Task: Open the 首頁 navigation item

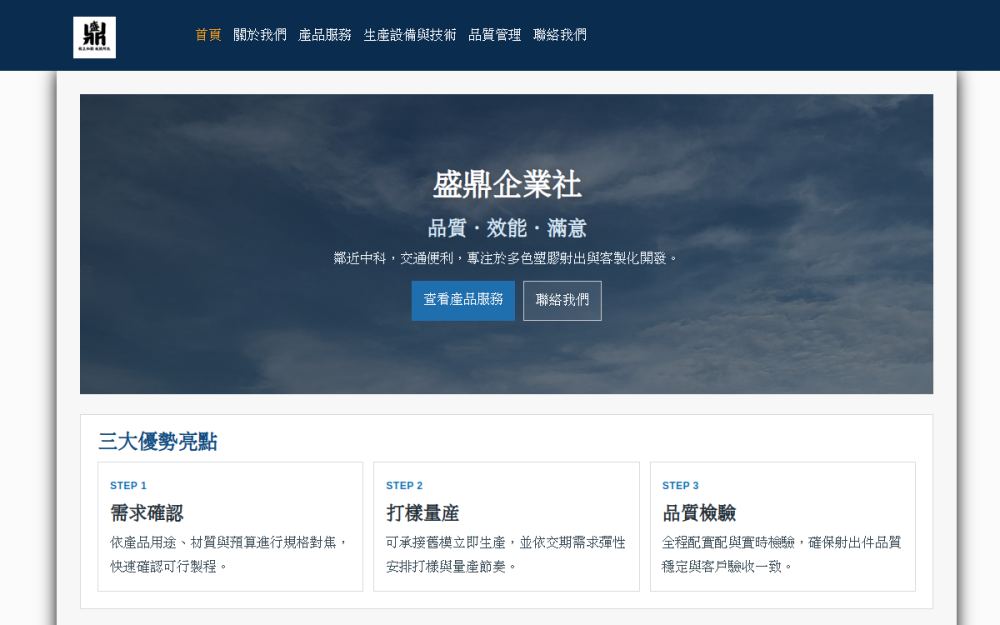Action: click(x=208, y=35)
